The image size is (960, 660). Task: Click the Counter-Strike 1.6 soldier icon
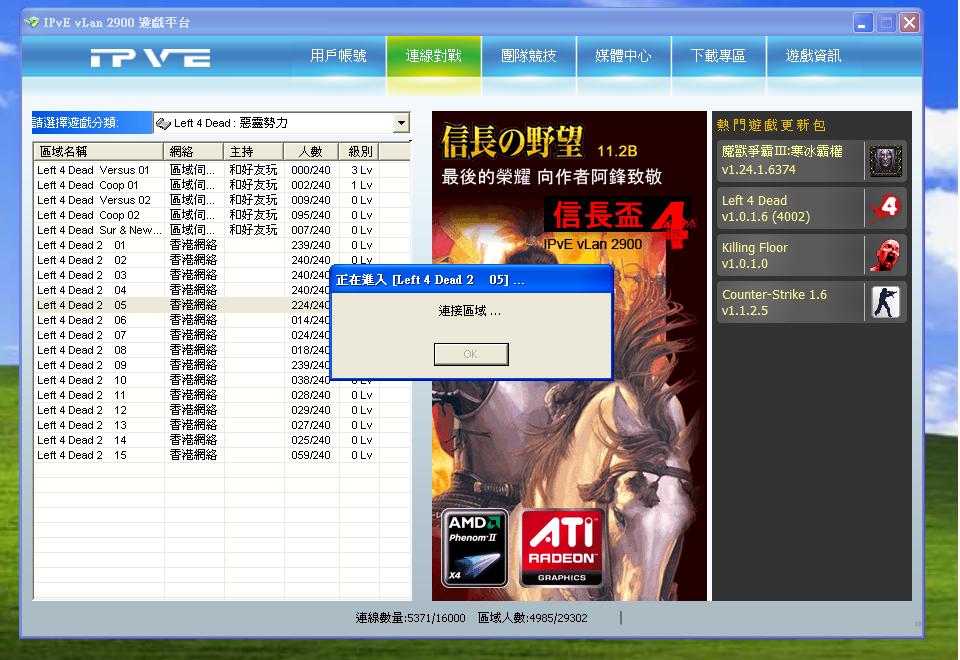pyautogui.click(x=885, y=302)
